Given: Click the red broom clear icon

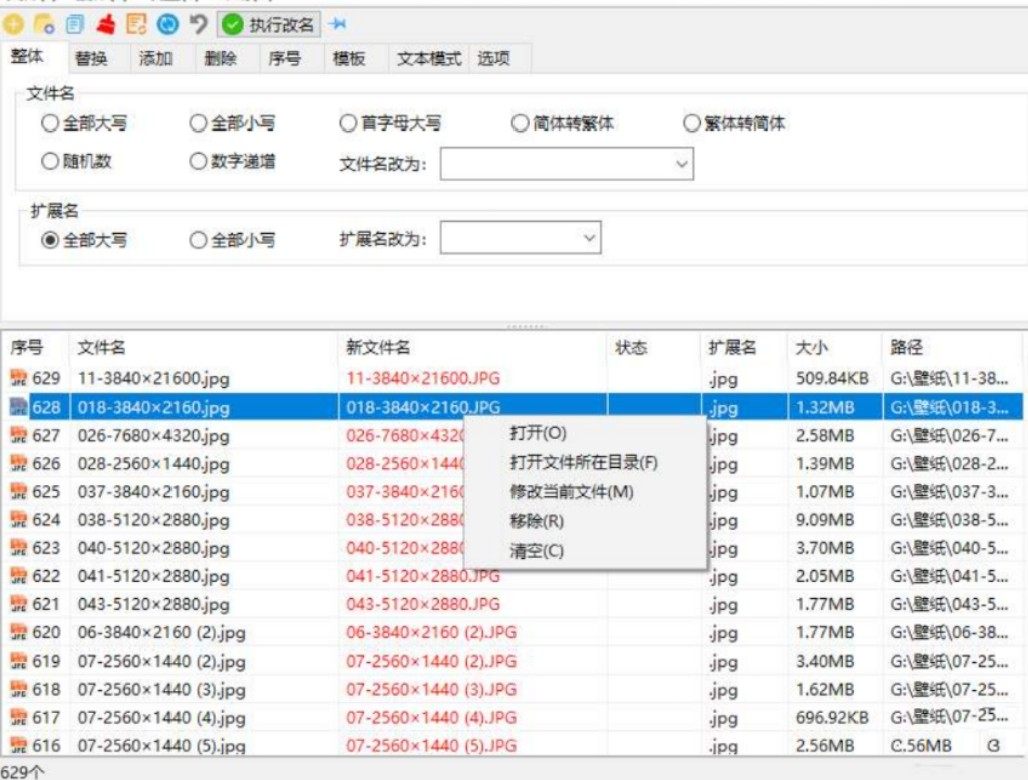Looking at the screenshot, I should [x=105, y=24].
